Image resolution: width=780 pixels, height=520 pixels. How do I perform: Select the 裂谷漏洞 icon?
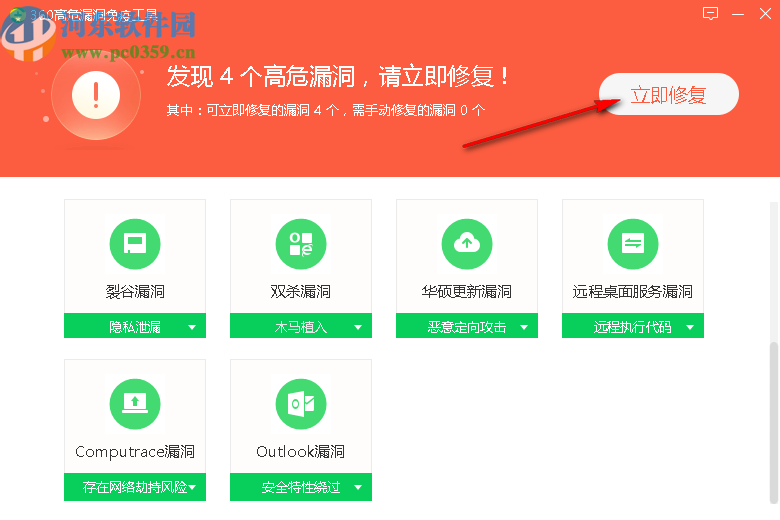point(135,244)
